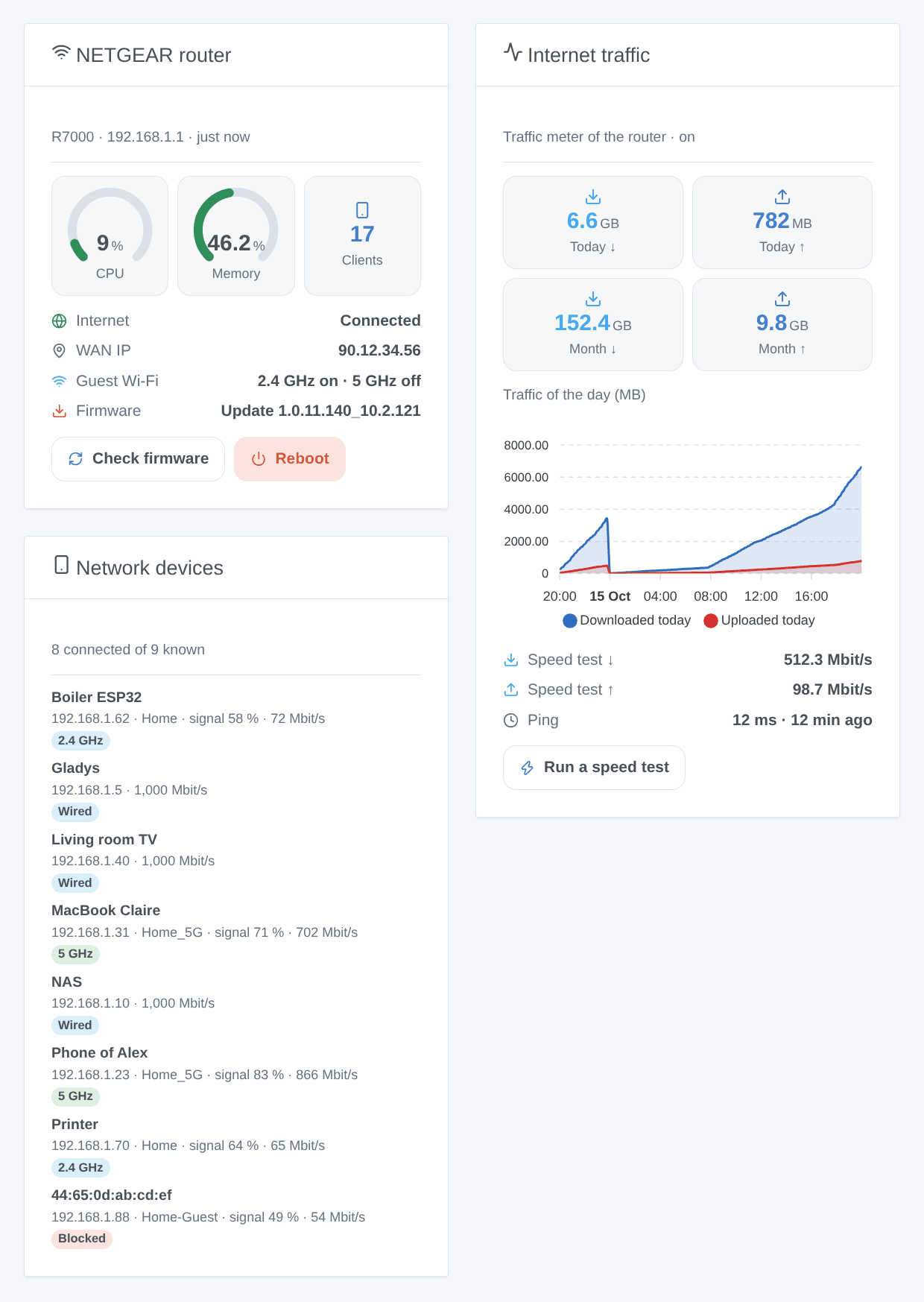
Task: Reboot the router
Action: (x=290, y=459)
